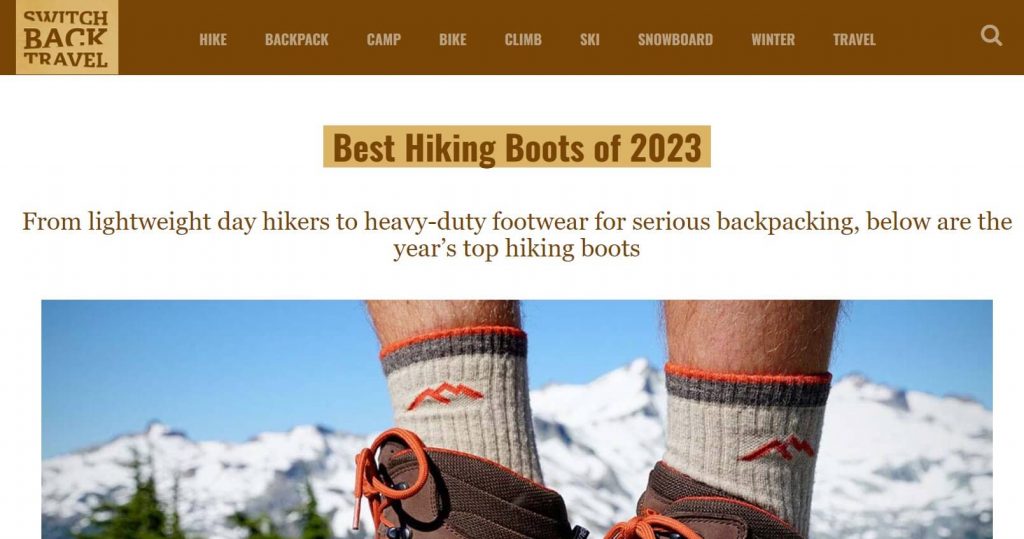Click the hiking boots hero photo
1024x539 pixels.
coord(517,419)
